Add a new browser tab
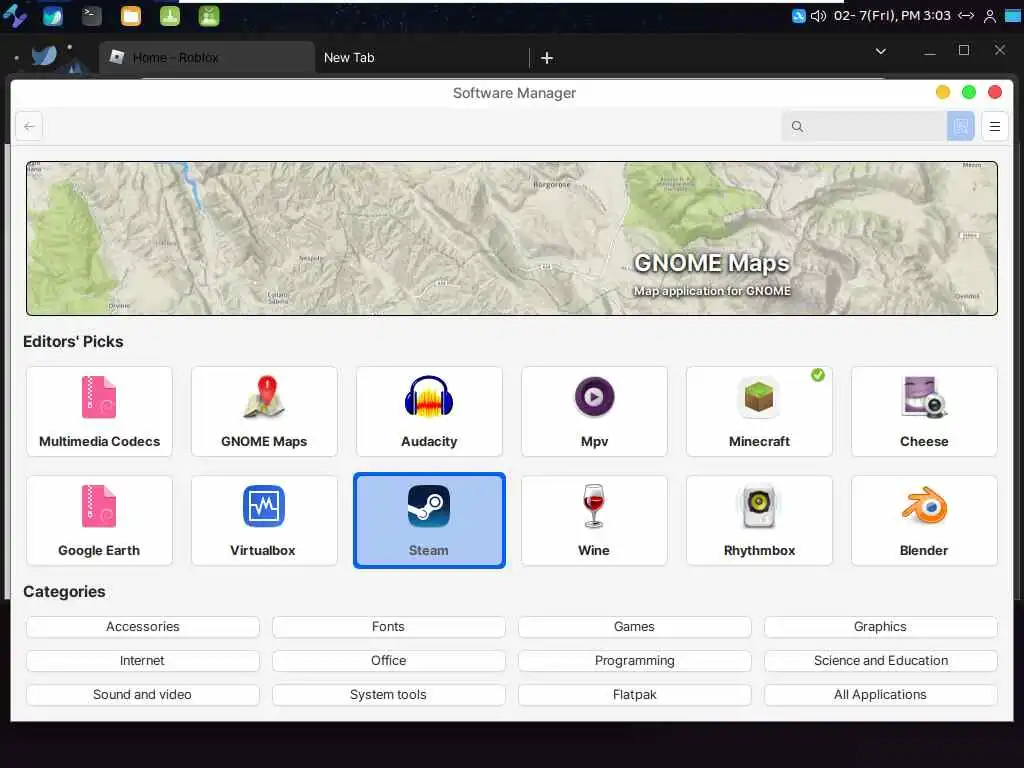 point(547,58)
